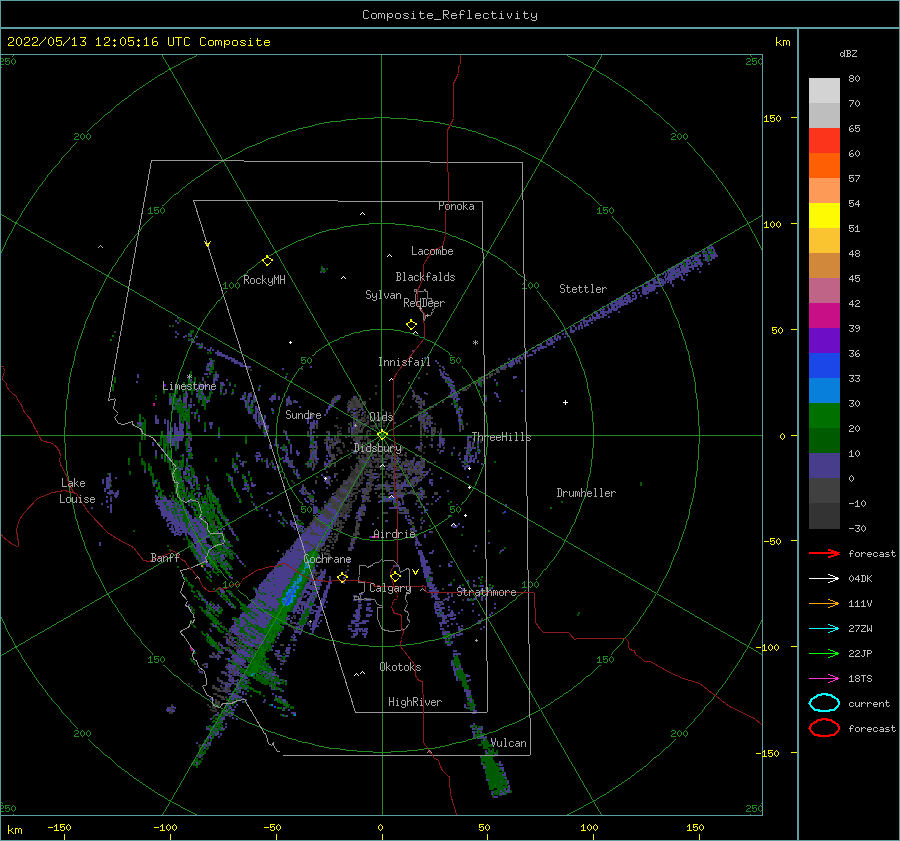The width and height of the screenshot is (900, 841).
Task: Click the Lake Louise label
Action: [x=77, y=491]
